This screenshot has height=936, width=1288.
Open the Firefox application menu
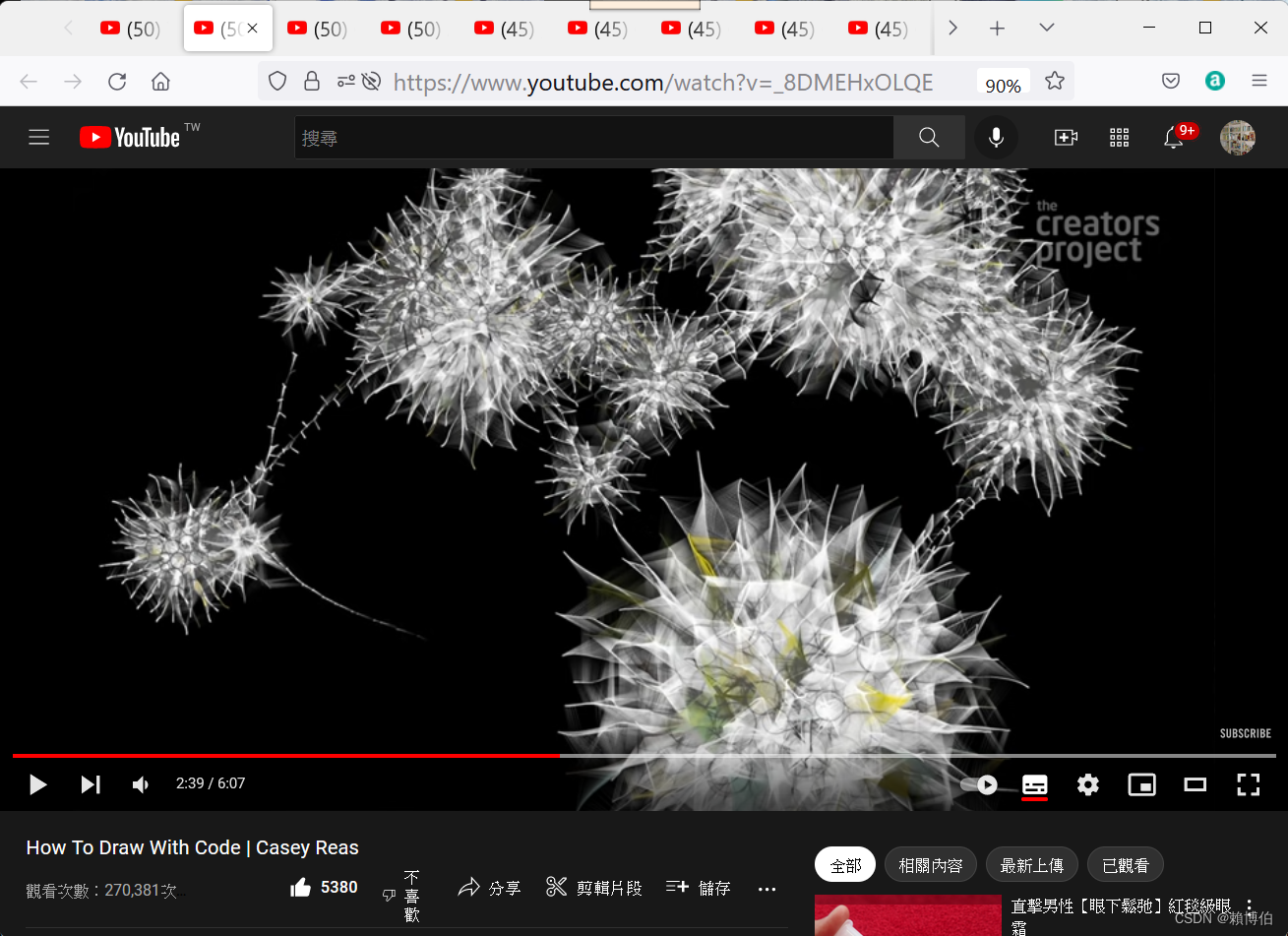pos(1259,82)
